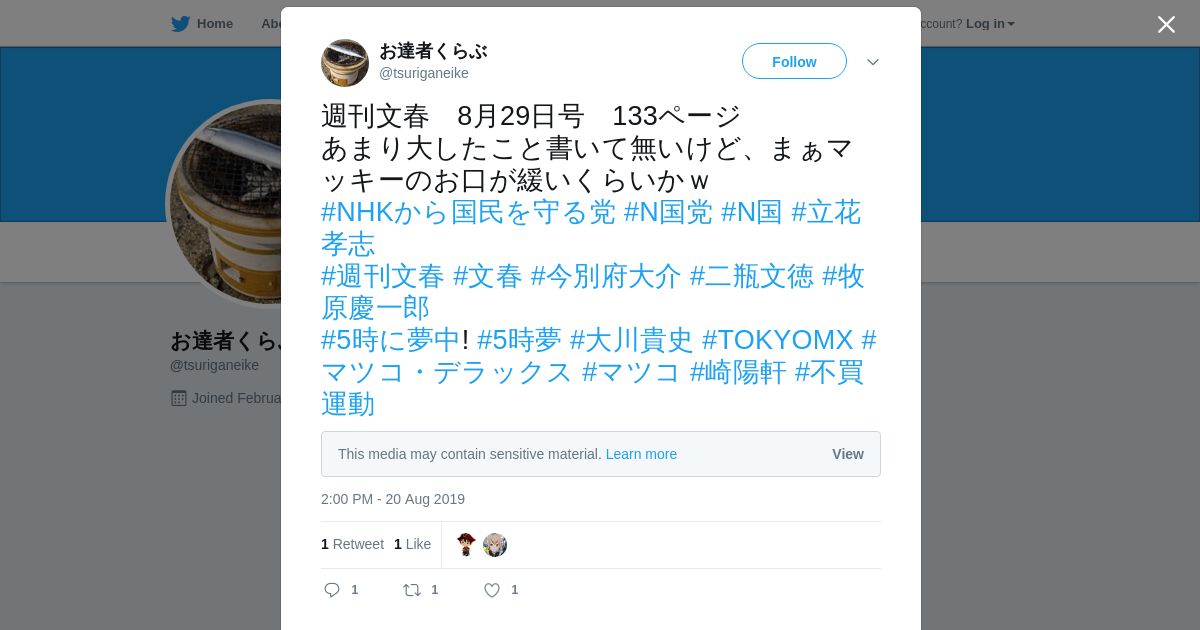Expand the tweet options chevron

873,62
